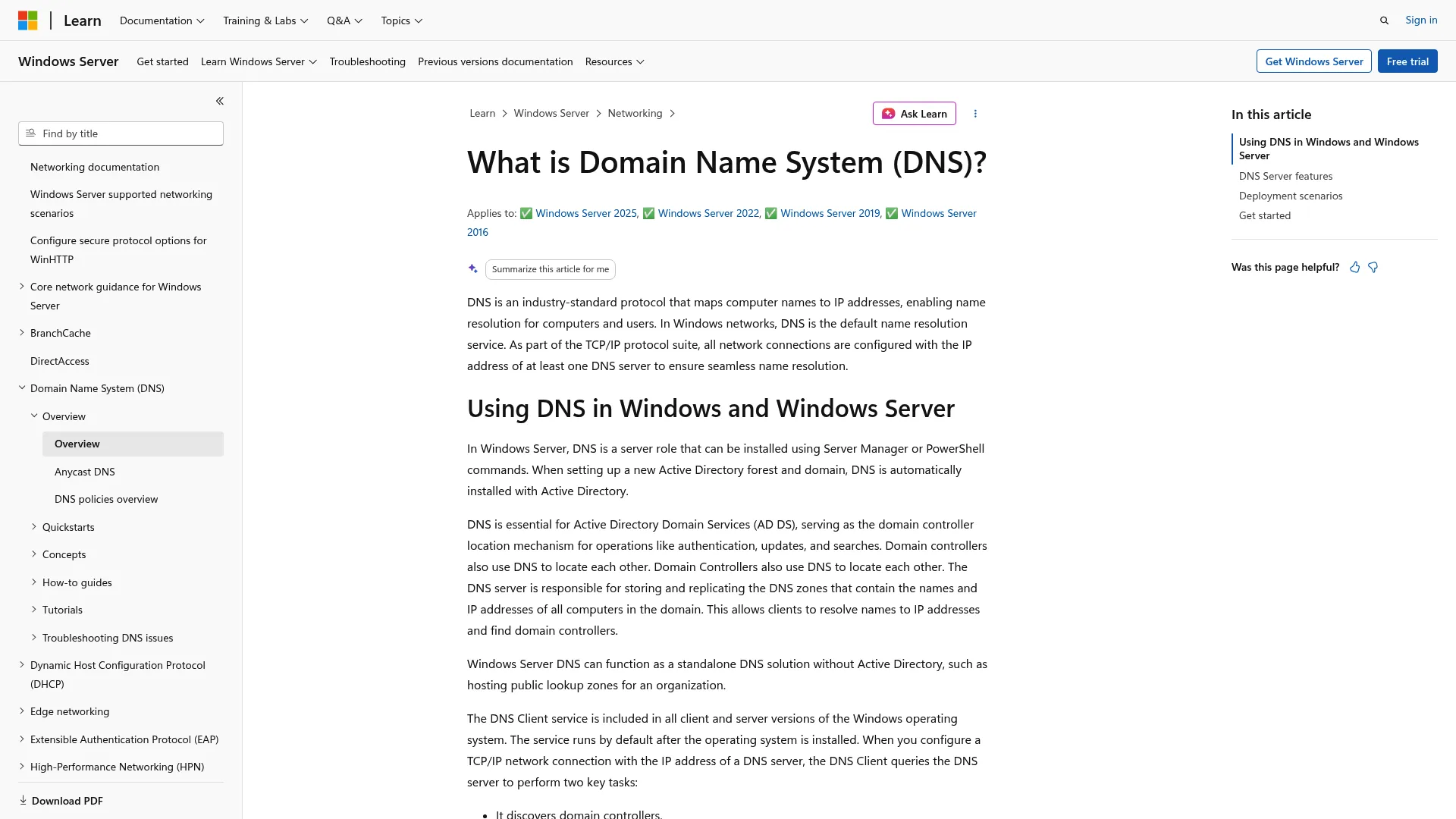The image size is (1456, 819).
Task: Click the Windows Server 2019 link
Action: click(x=830, y=213)
